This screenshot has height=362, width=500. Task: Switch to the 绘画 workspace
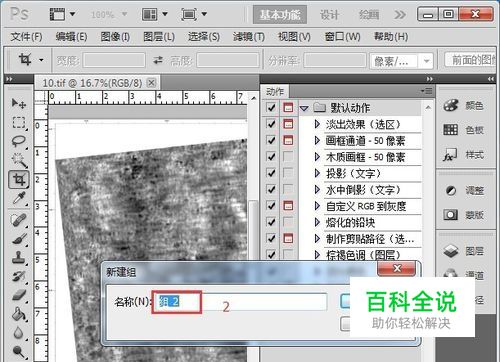pyautogui.click(x=369, y=14)
